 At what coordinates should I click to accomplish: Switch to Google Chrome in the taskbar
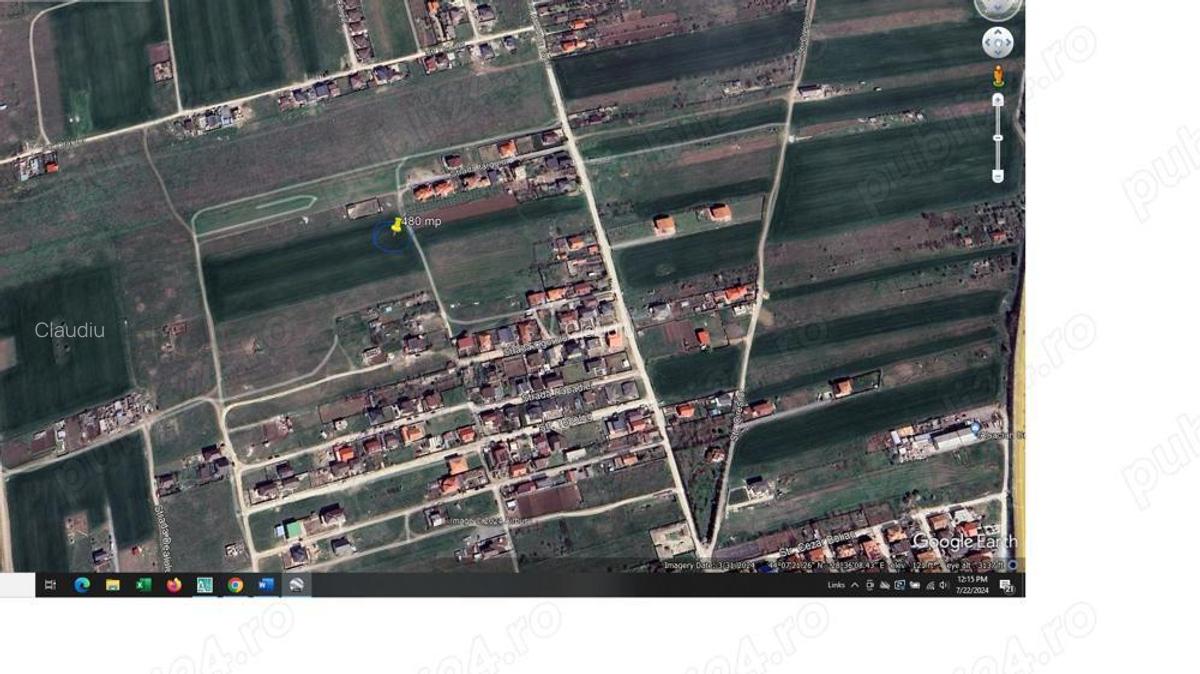(235, 585)
